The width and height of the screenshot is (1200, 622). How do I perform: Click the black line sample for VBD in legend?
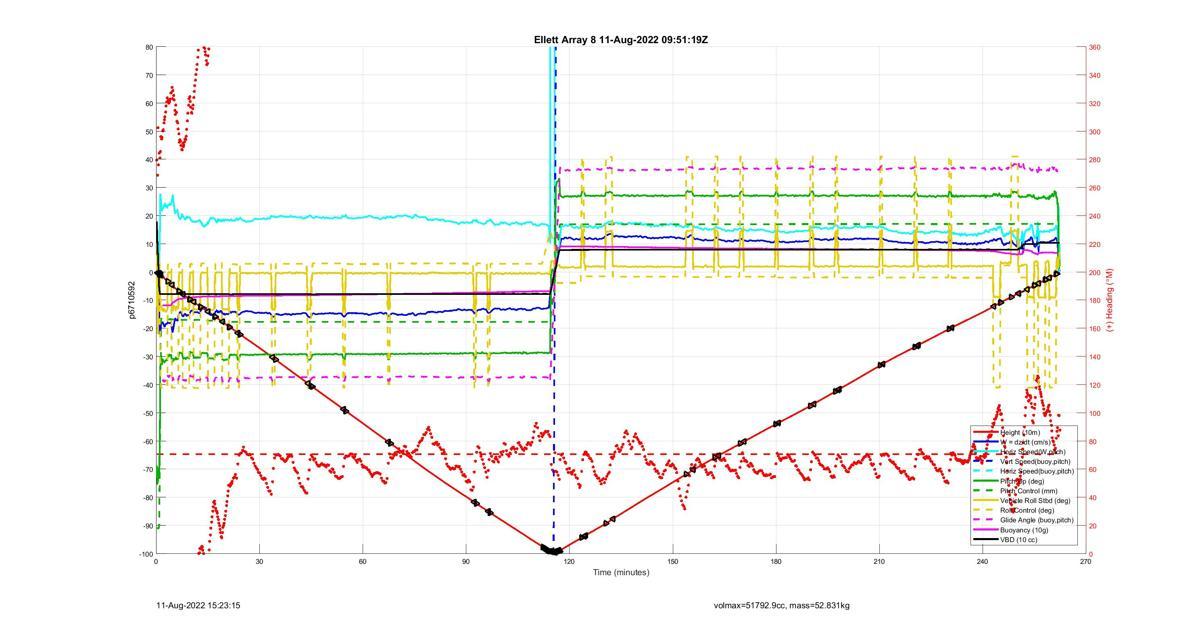coord(985,540)
